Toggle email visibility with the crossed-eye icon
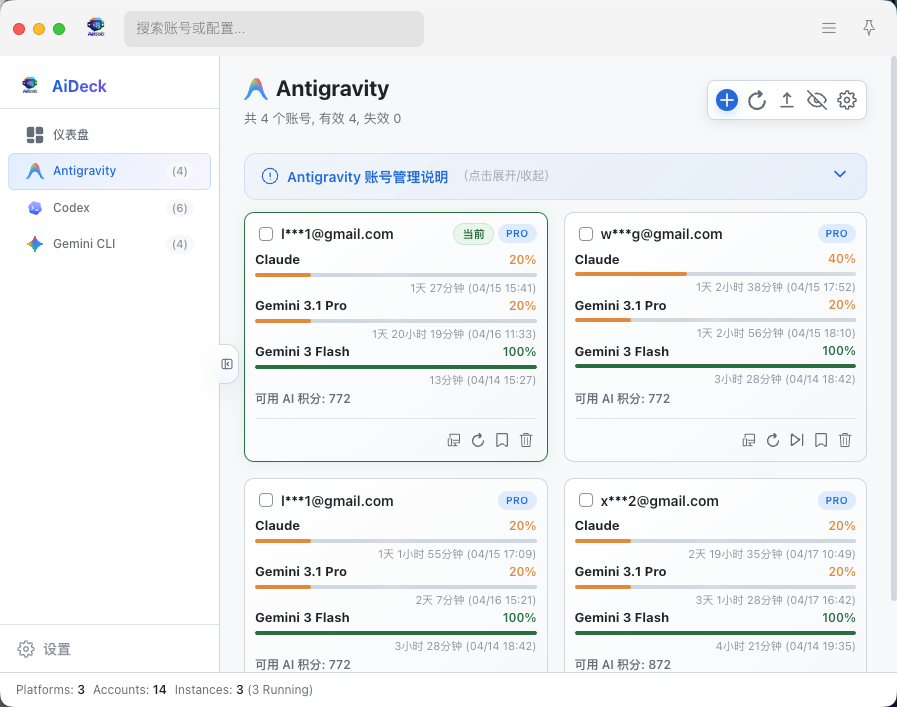 817,100
